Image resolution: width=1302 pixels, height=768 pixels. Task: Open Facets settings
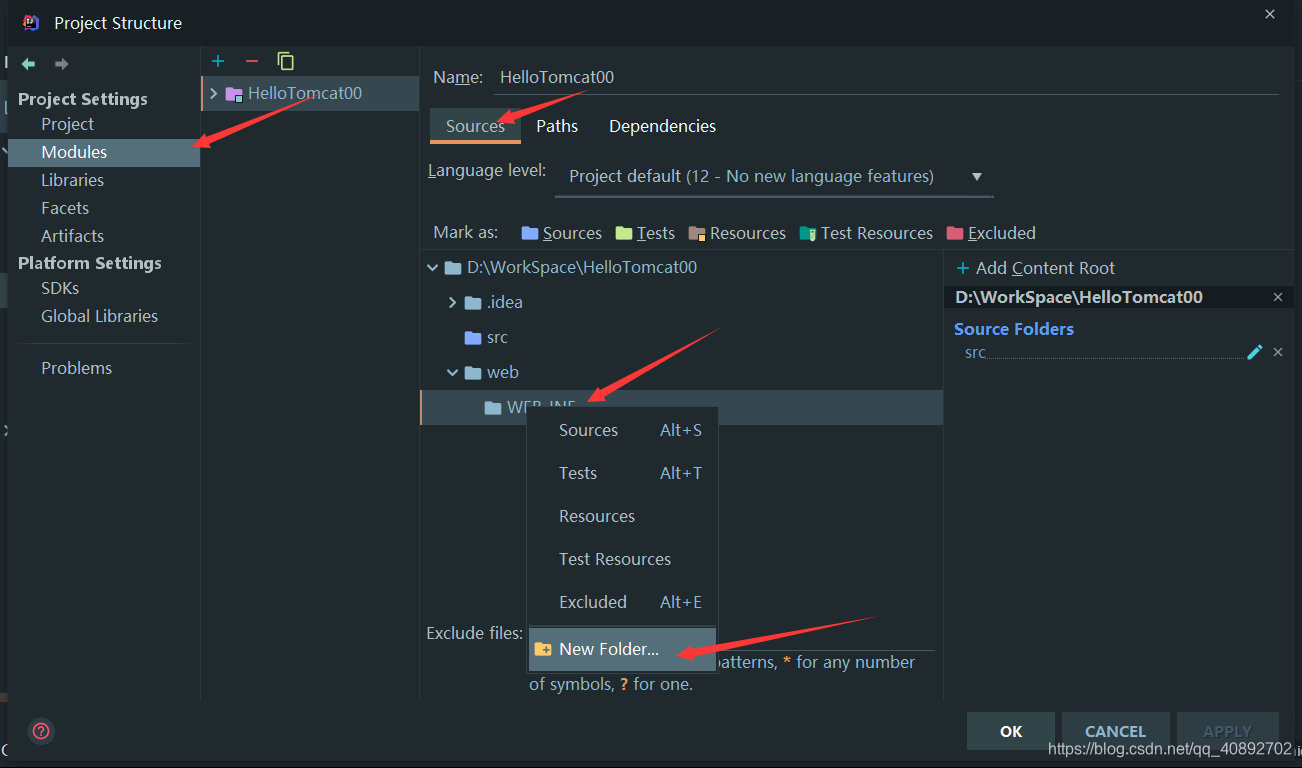(65, 208)
